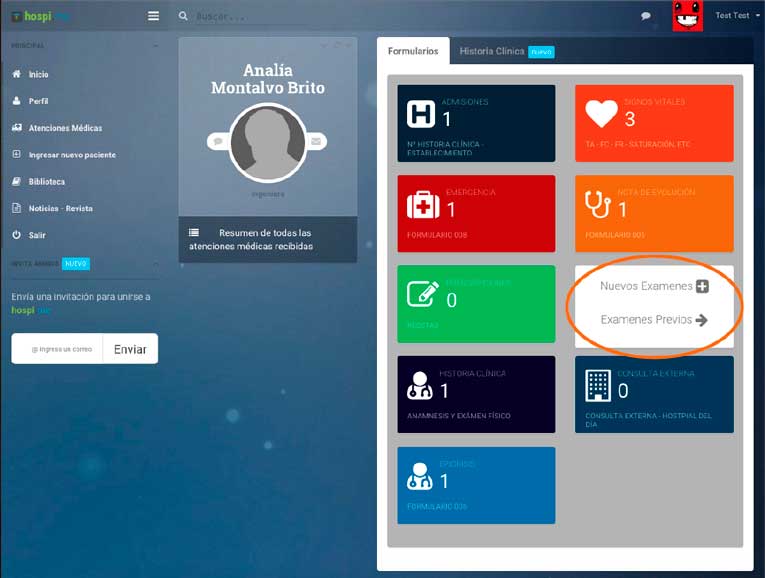Click the Examenes Previos link

pyautogui.click(x=654, y=320)
